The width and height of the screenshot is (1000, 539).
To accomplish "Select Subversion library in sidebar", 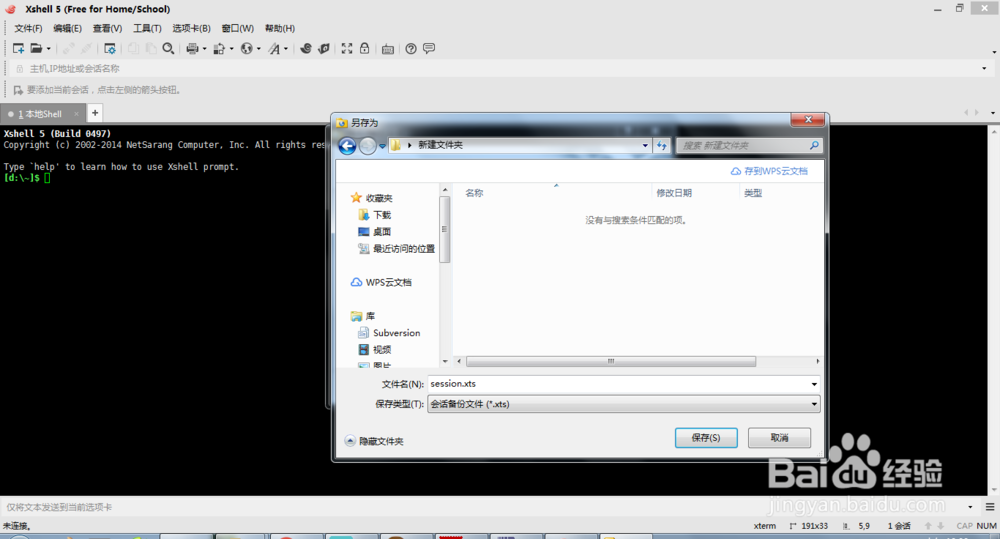I will coord(389,332).
